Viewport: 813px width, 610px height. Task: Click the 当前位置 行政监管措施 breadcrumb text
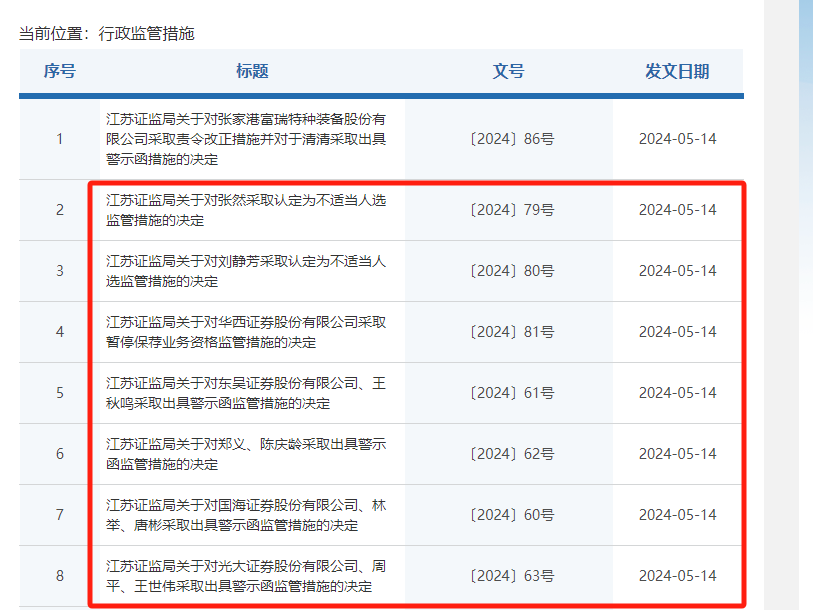point(107,34)
